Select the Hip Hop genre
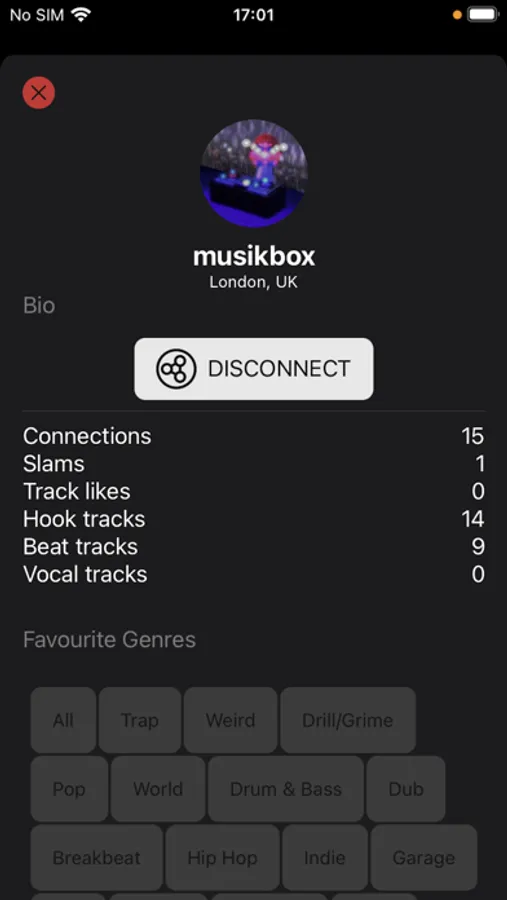 pyautogui.click(x=223, y=858)
